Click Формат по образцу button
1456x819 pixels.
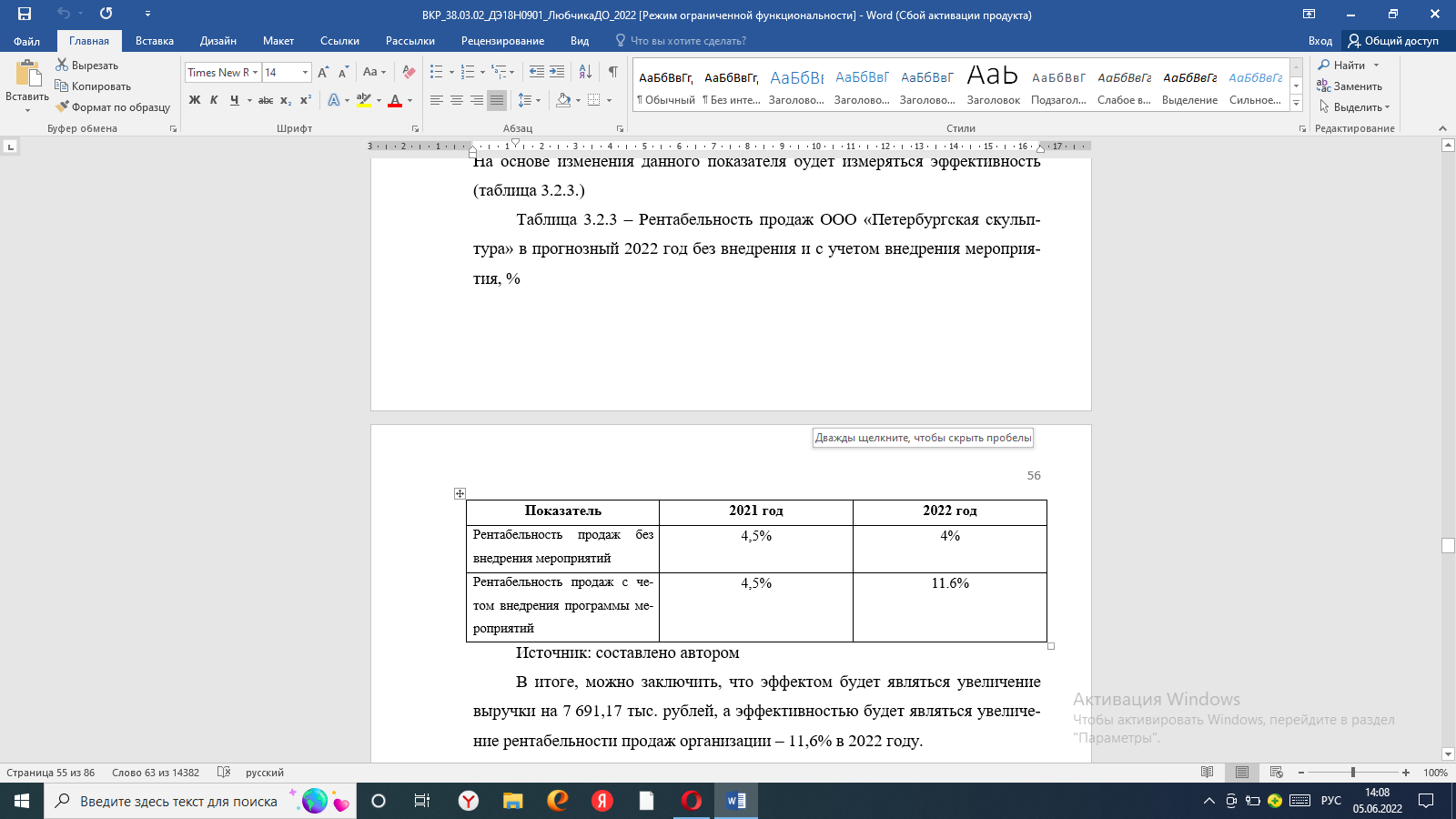(x=113, y=107)
